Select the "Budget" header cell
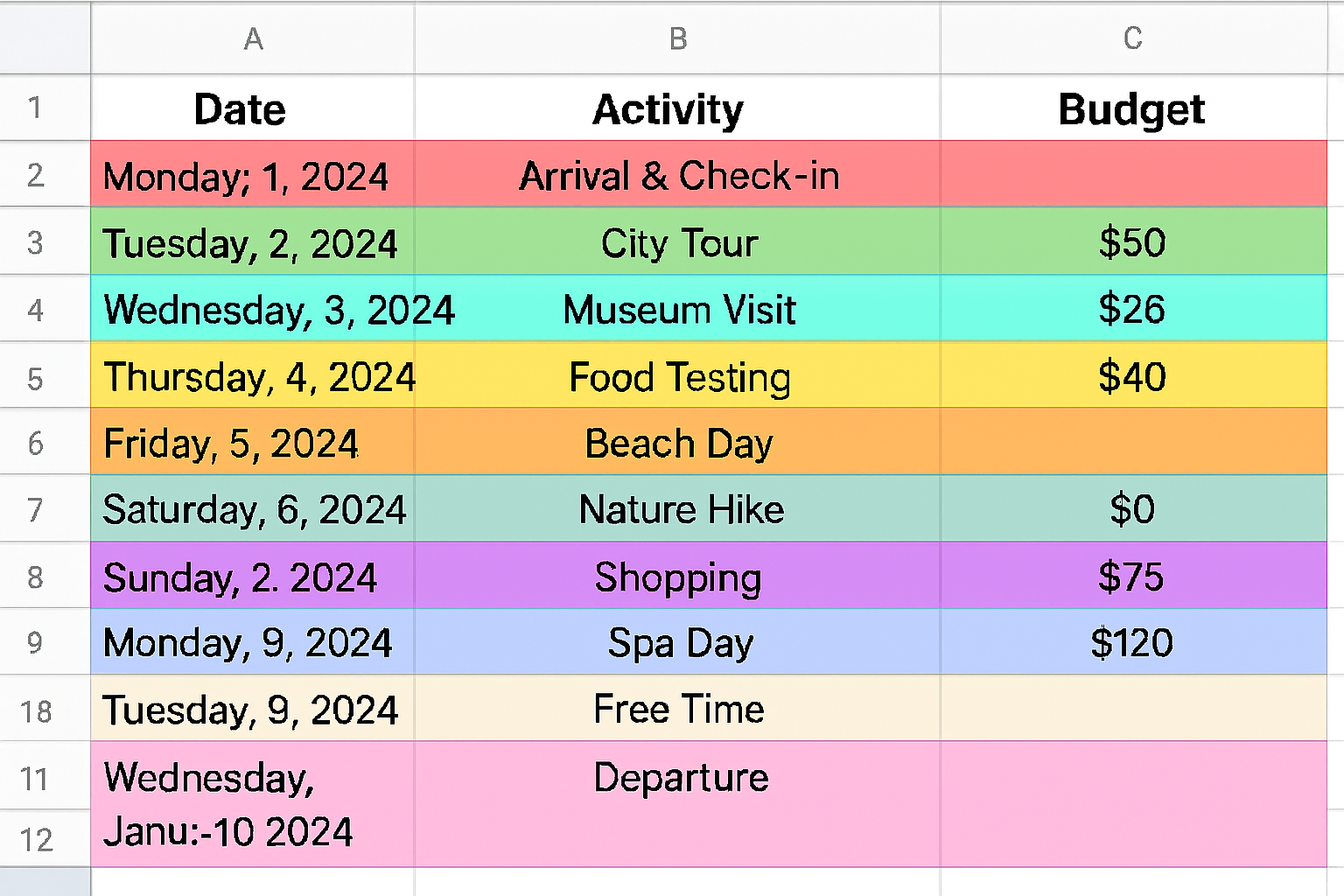Screen dimensions: 1344x896 click(1131, 110)
